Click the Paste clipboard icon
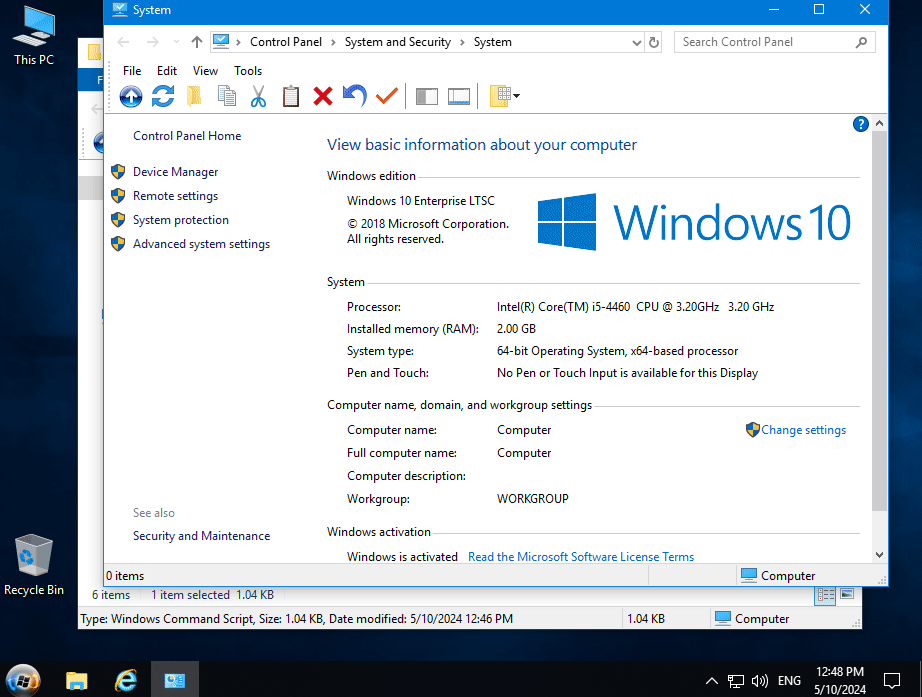The width and height of the screenshot is (922, 697). [x=290, y=96]
